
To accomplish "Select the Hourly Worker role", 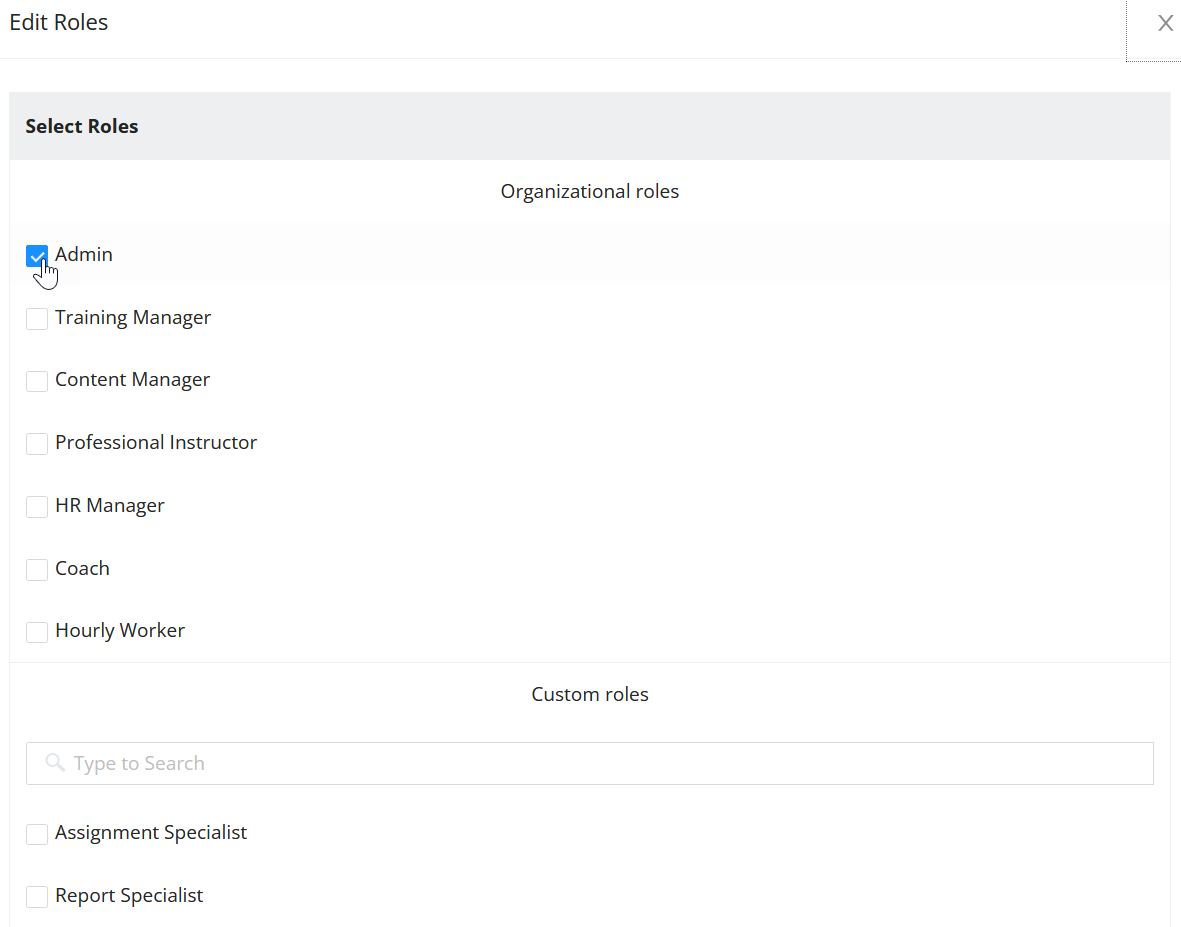I will pos(37,631).
